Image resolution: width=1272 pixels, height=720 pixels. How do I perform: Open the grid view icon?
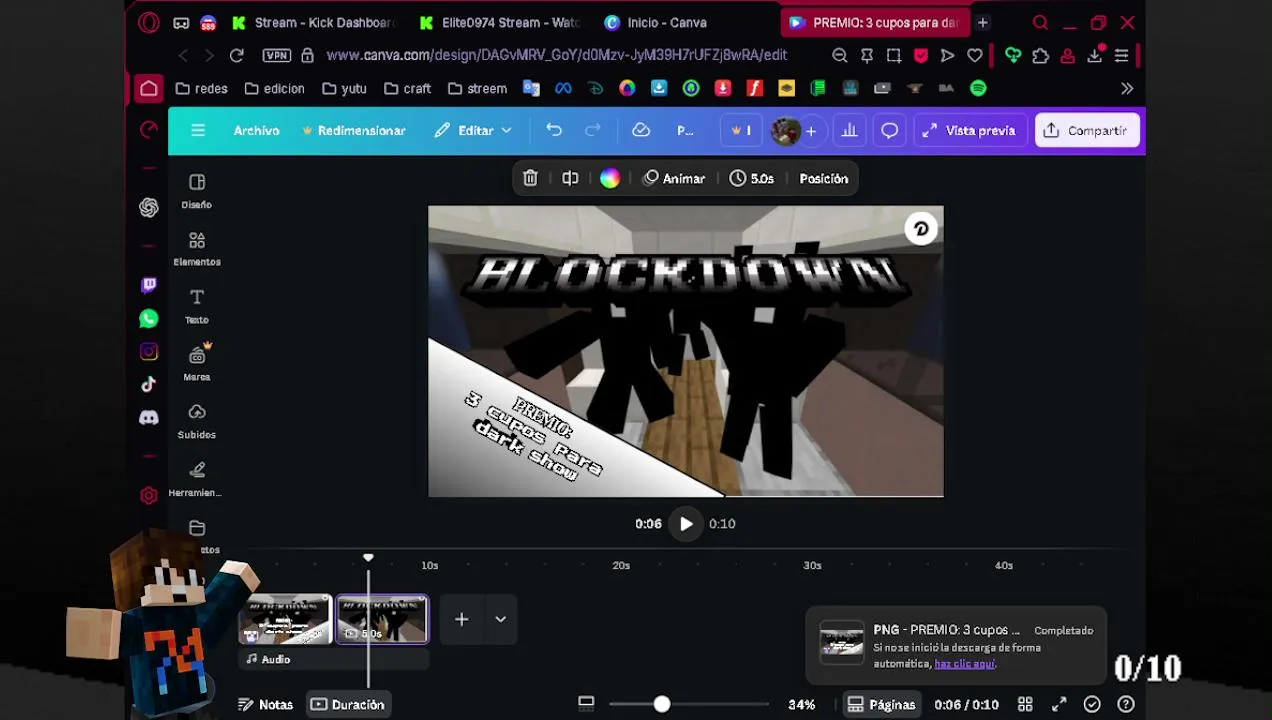[1025, 705]
